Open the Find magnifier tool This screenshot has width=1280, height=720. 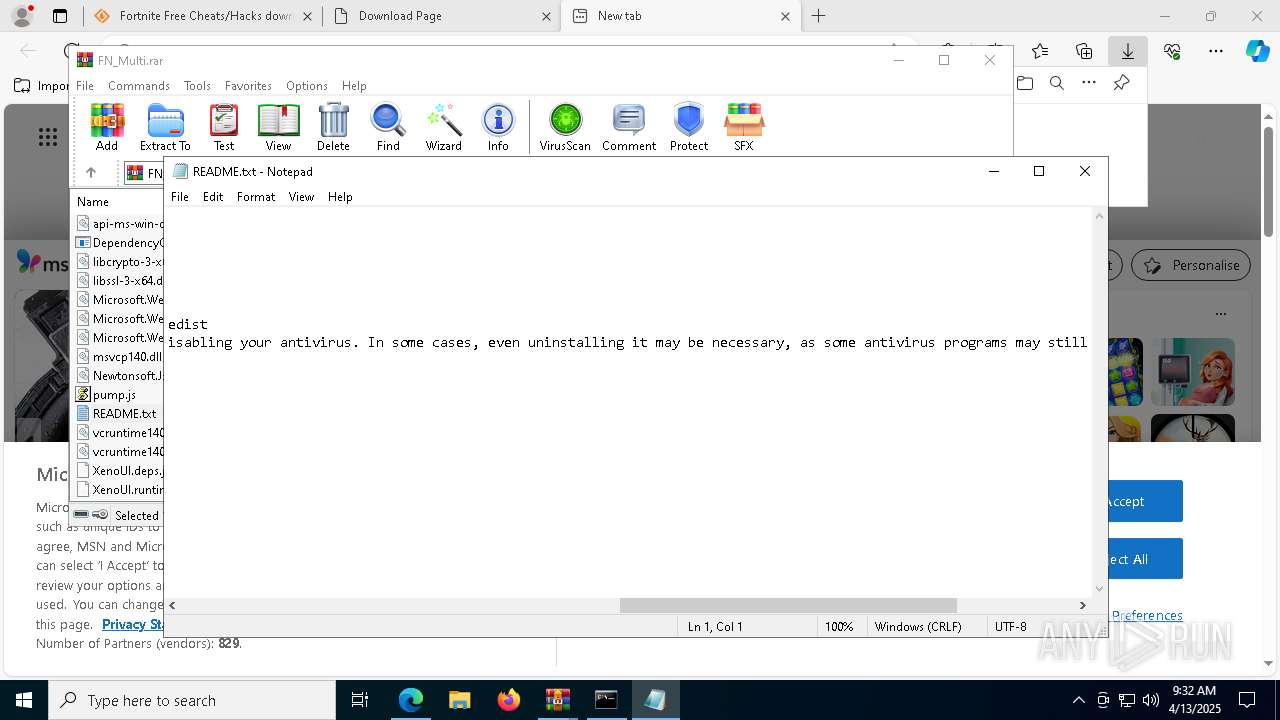point(388,127)
